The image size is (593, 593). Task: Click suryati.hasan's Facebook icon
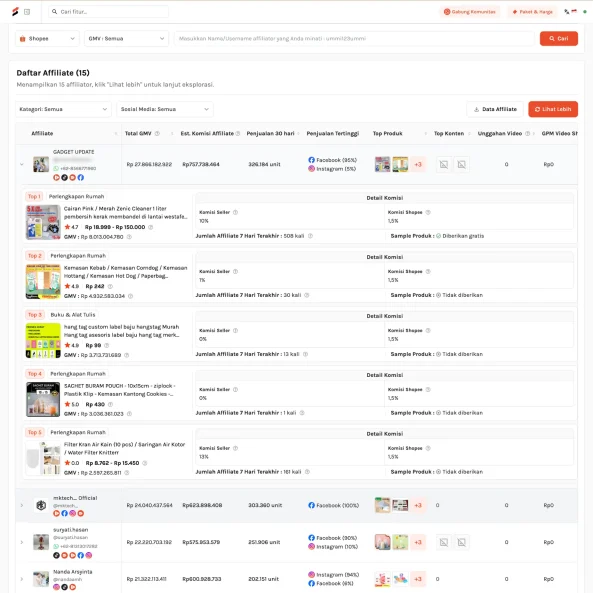coord(81,555)
